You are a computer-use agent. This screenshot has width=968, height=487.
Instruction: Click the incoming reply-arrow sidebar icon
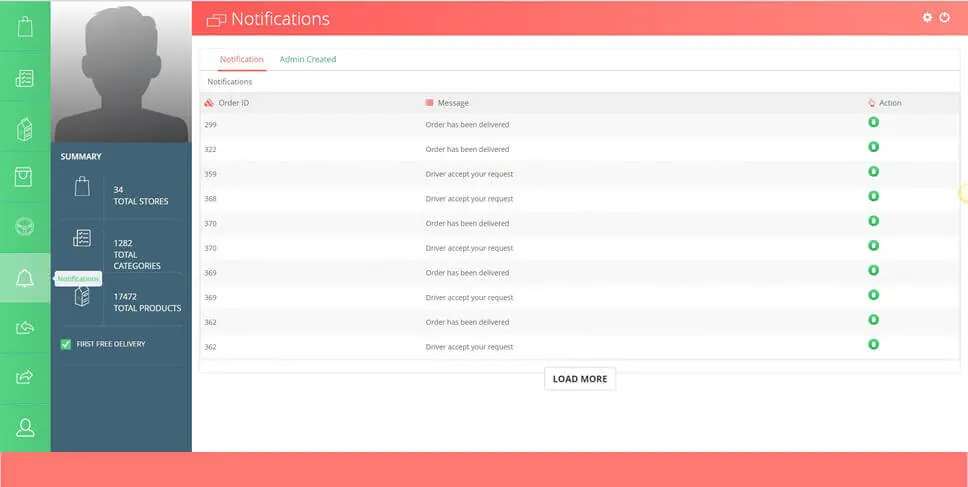25,328
